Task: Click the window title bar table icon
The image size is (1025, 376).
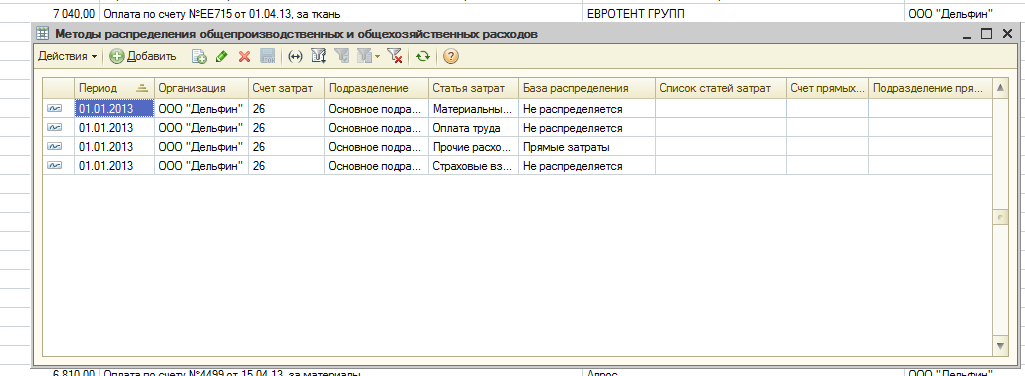Action: [42, 34]
